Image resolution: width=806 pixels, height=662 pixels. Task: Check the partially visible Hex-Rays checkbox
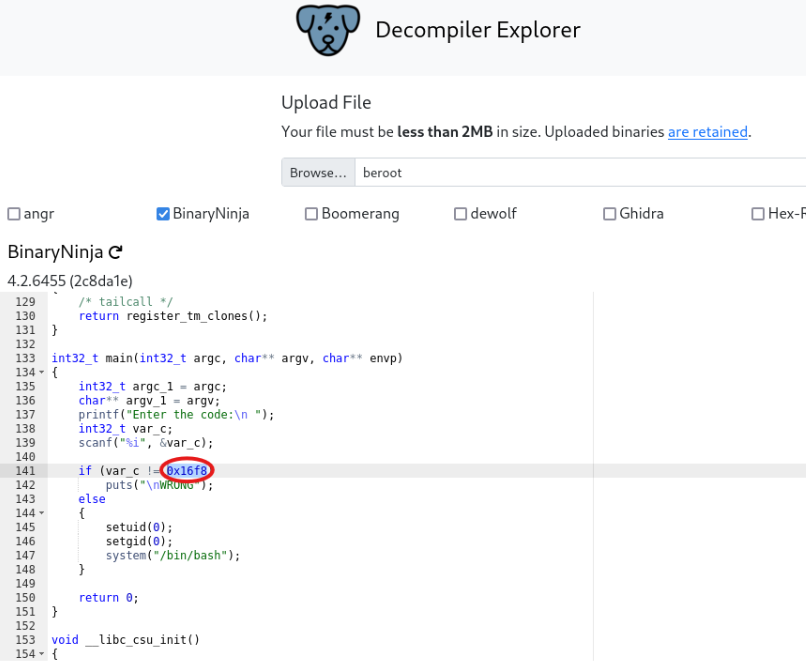click(x=758, y=214)
